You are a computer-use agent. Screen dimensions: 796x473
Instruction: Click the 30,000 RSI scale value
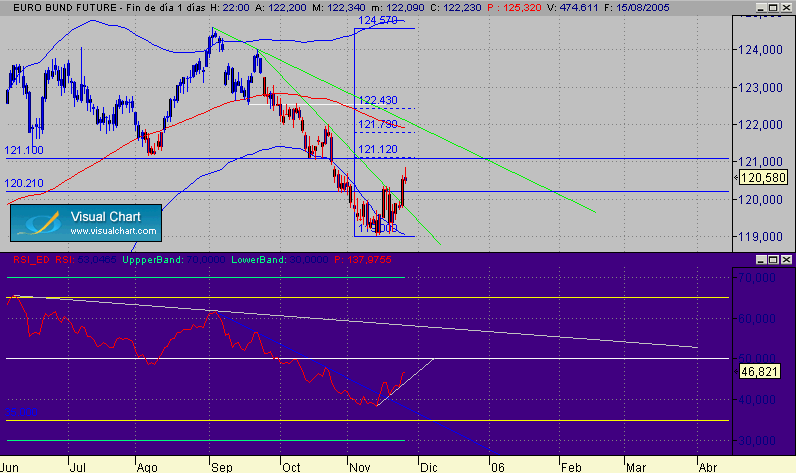[756, 441]
